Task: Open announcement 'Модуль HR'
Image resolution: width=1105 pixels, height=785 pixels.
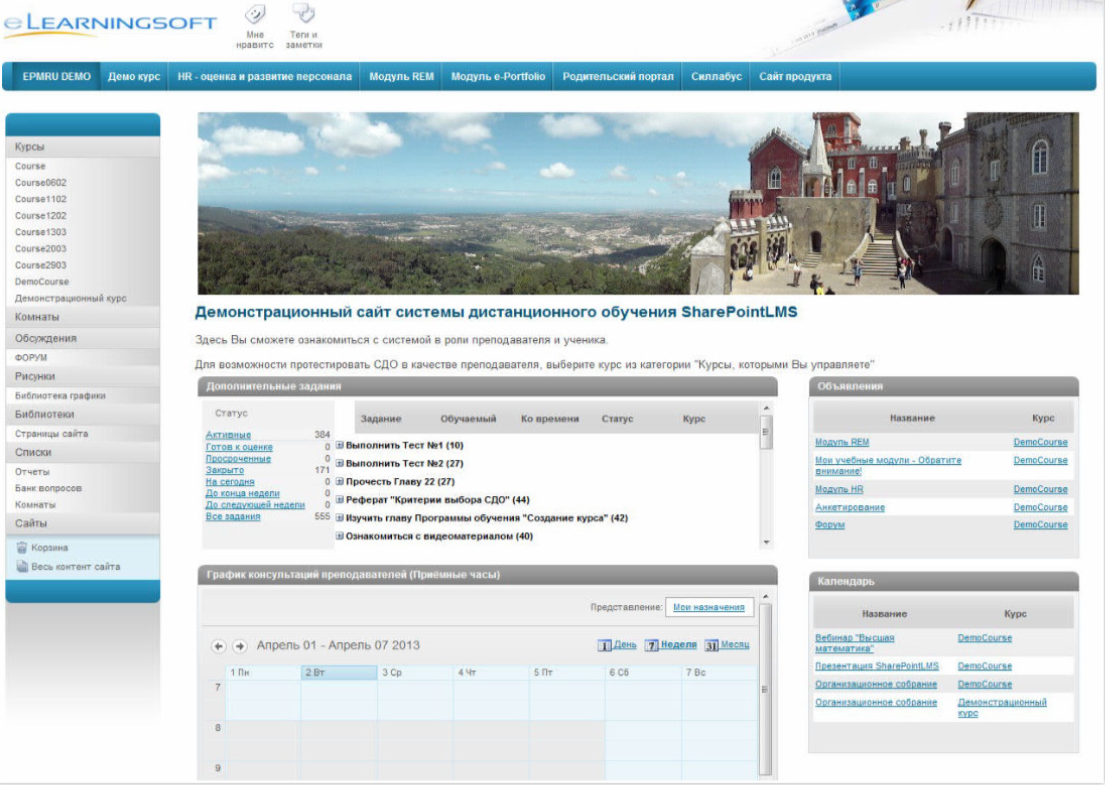Action: [x=839, y=489]
